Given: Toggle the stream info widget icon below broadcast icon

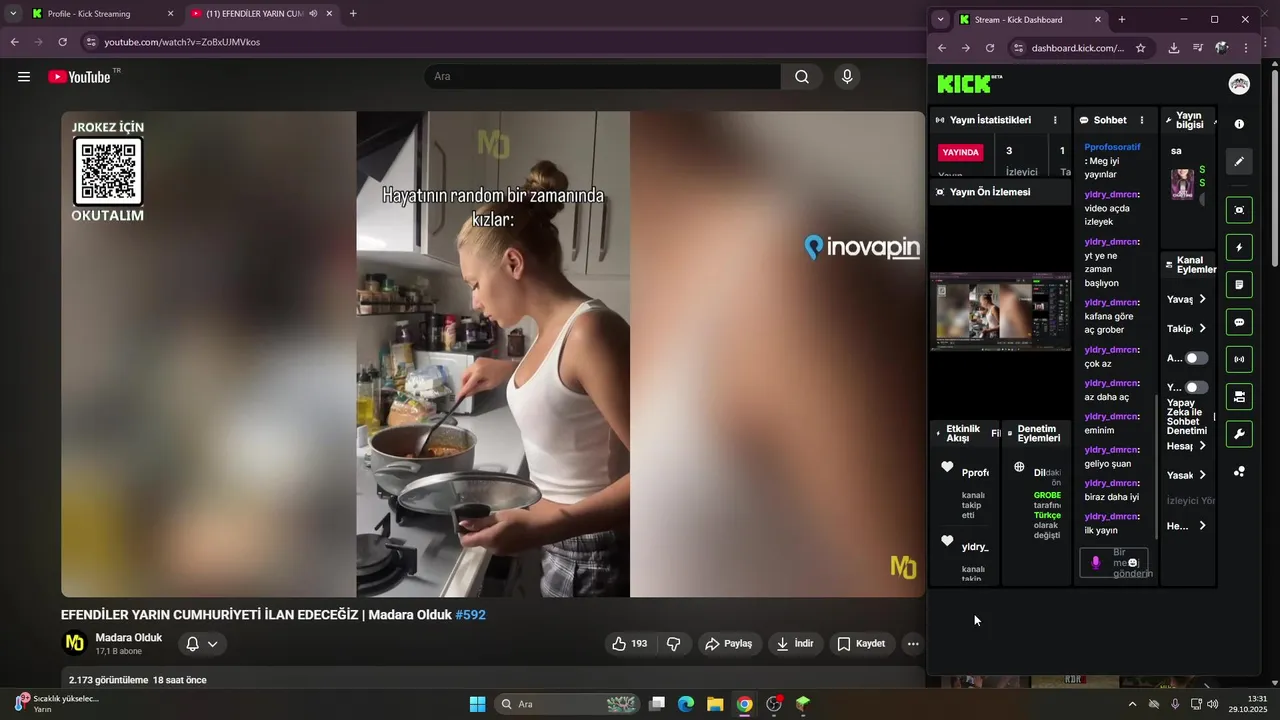Looking at the screenshot, I should click(1239, 397).
